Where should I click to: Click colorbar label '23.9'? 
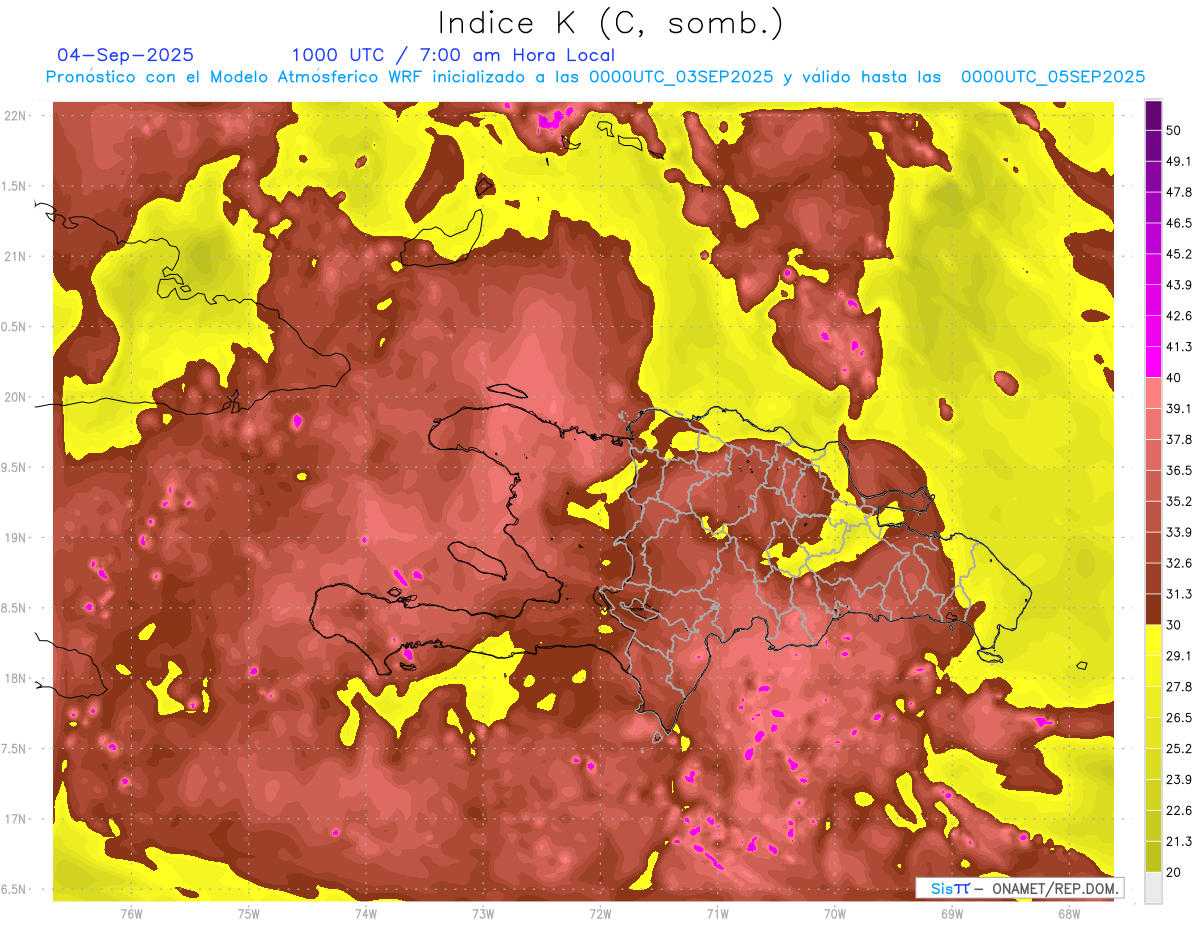(1179, 780)
